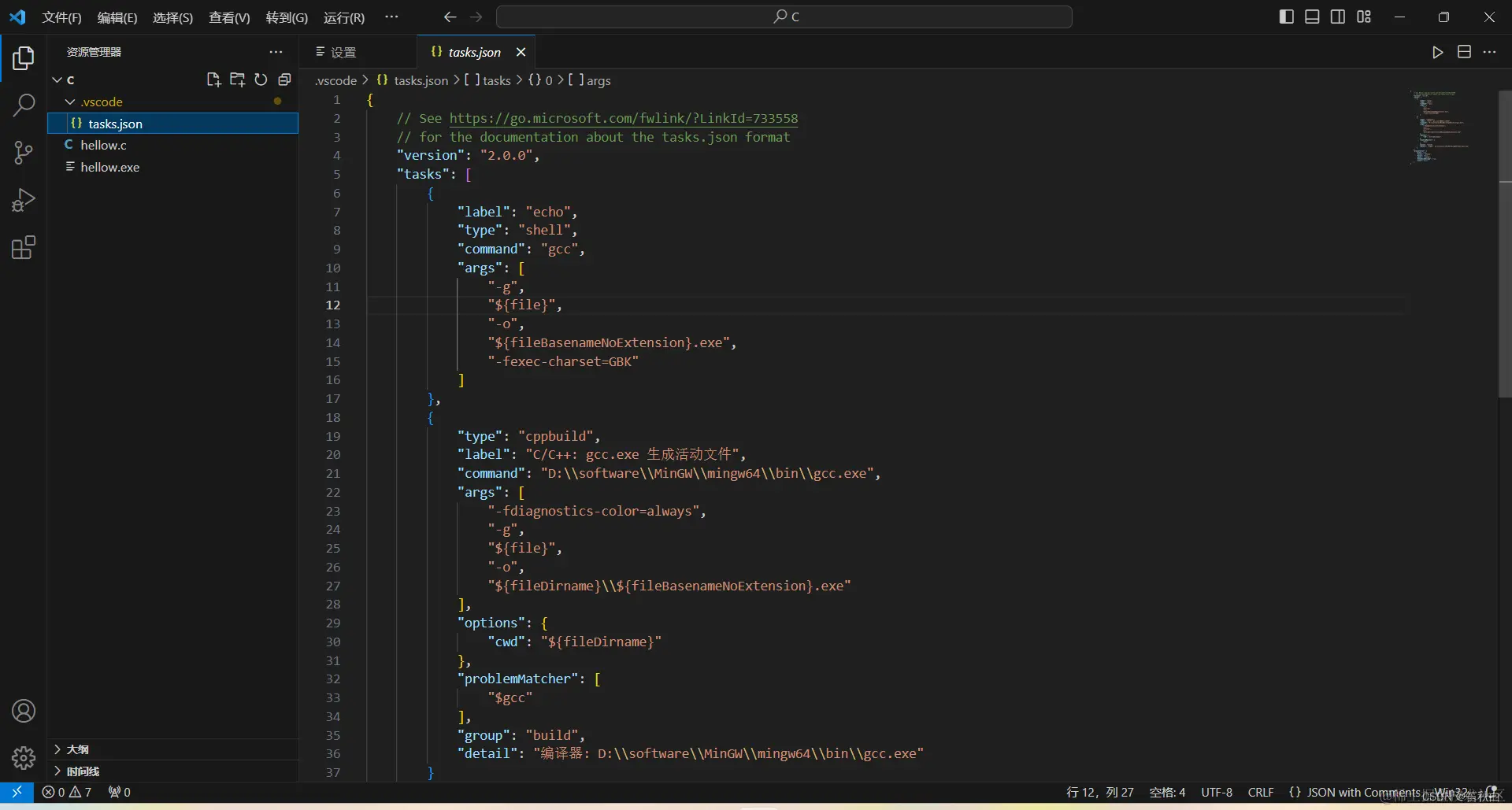Split the editor to the right
This screenshot has height=810, width=1512.
coord(1464,52)
